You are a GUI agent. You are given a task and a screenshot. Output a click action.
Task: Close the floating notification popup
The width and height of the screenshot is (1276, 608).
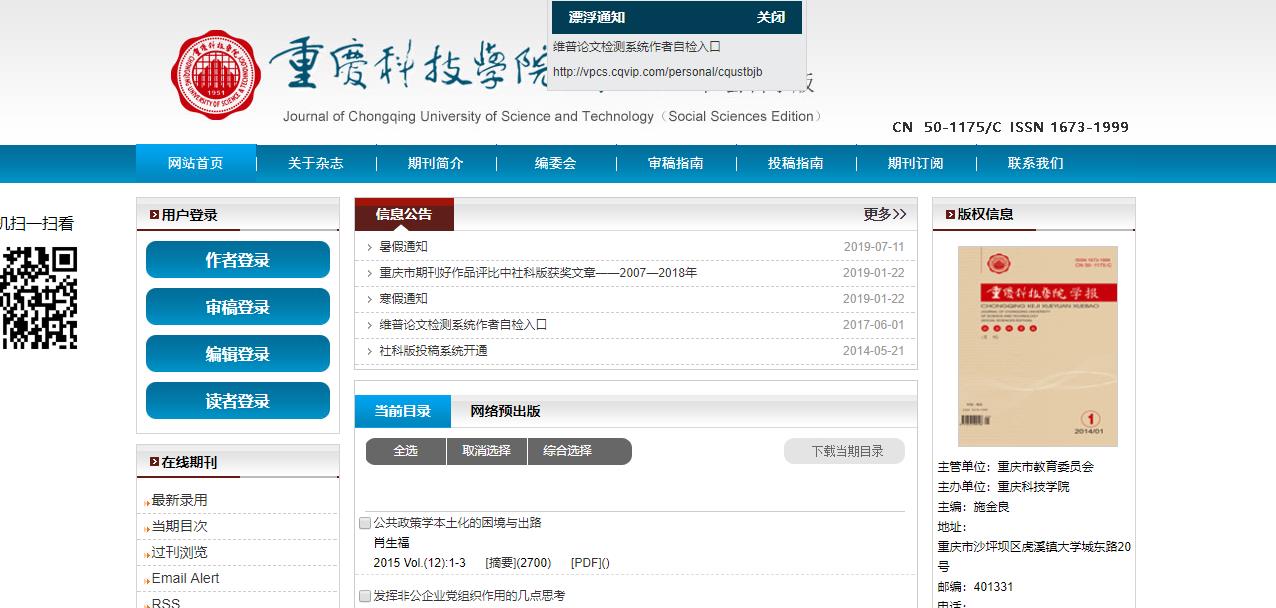[770, 17]
